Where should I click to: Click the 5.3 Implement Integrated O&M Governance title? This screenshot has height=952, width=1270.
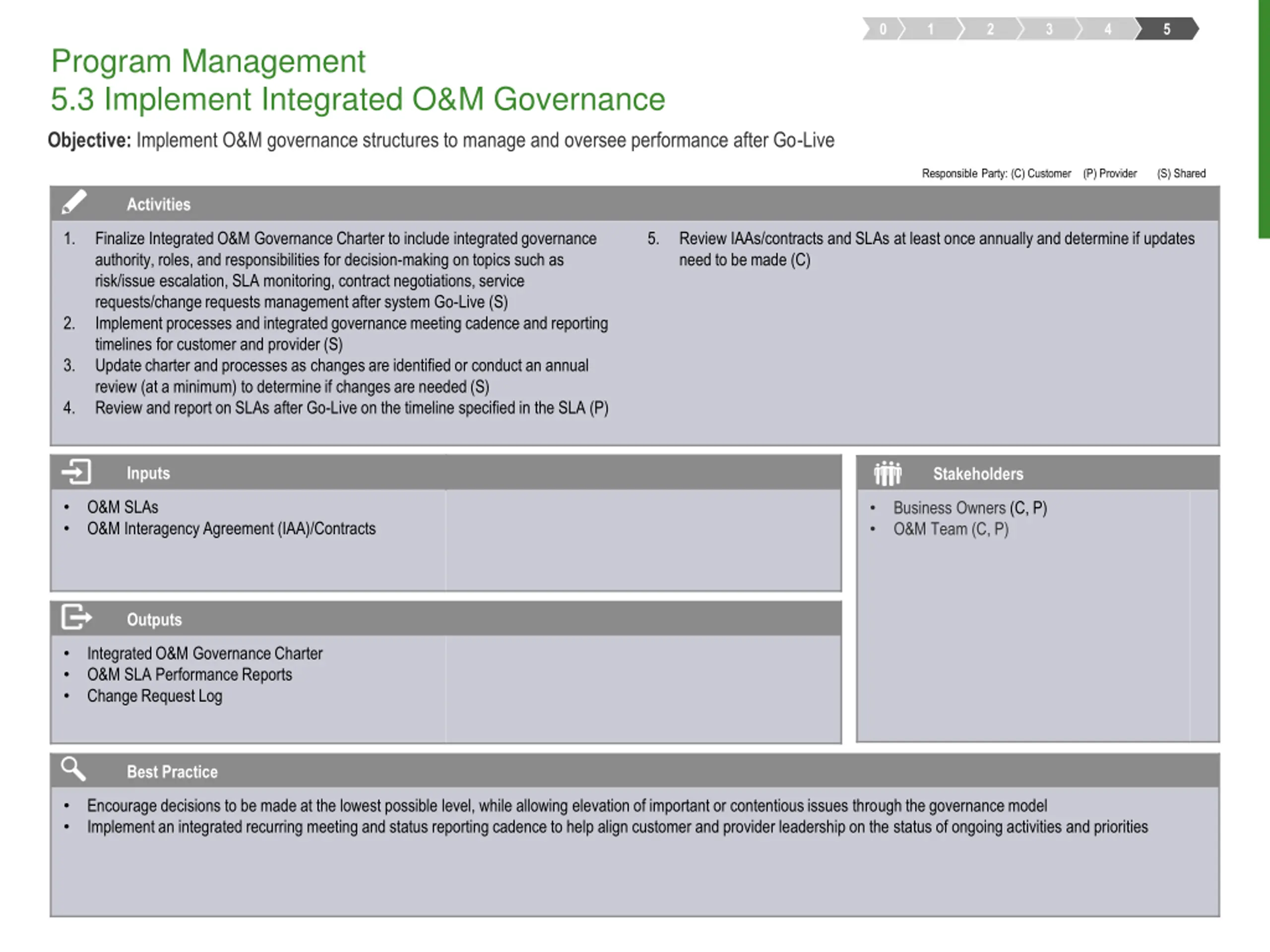click(x=358, y=99)
